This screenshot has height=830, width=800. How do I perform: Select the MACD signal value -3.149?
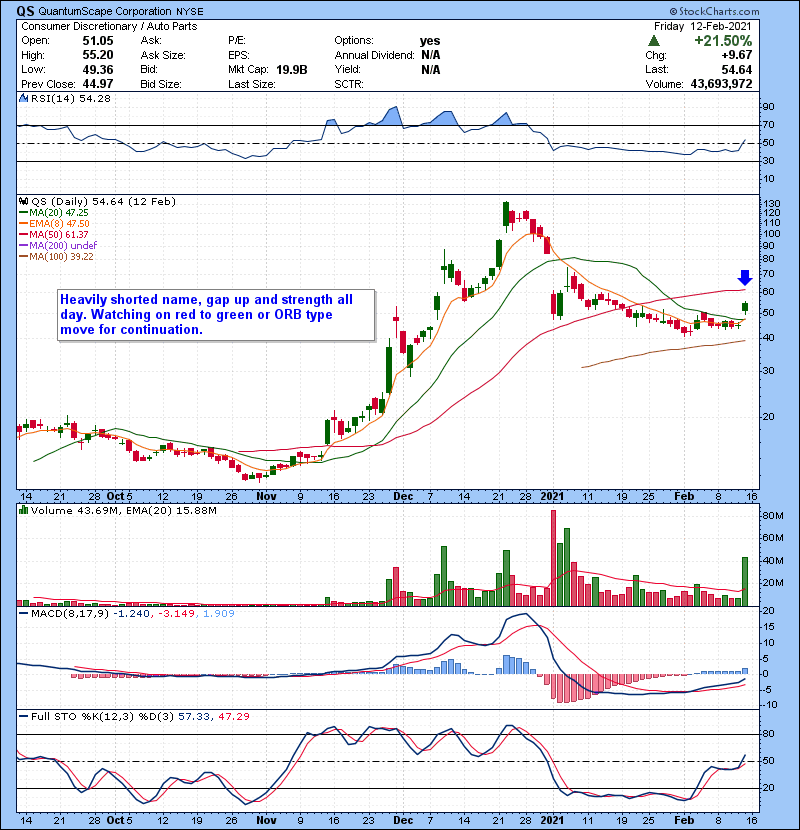click(177, 614)
